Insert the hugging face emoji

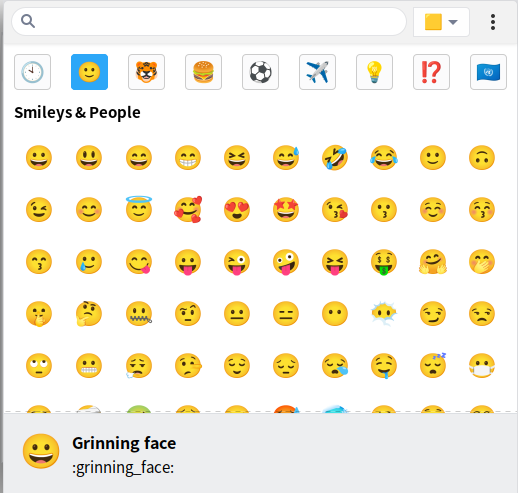(x=433, y=262)
